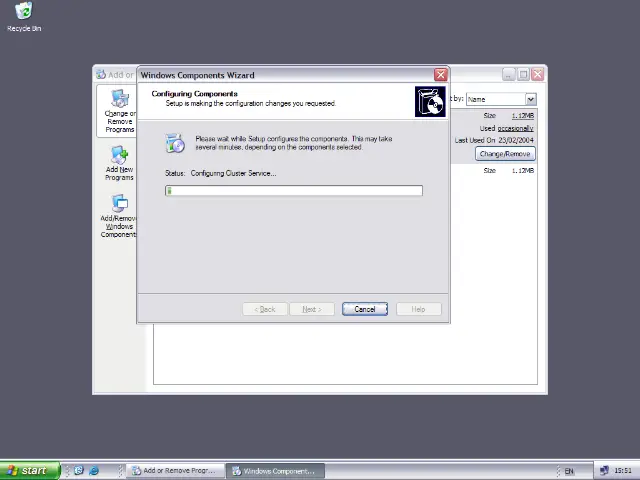Click the Quick Launch icon next to Start
The image size is (640, 480).
[78, 471]
